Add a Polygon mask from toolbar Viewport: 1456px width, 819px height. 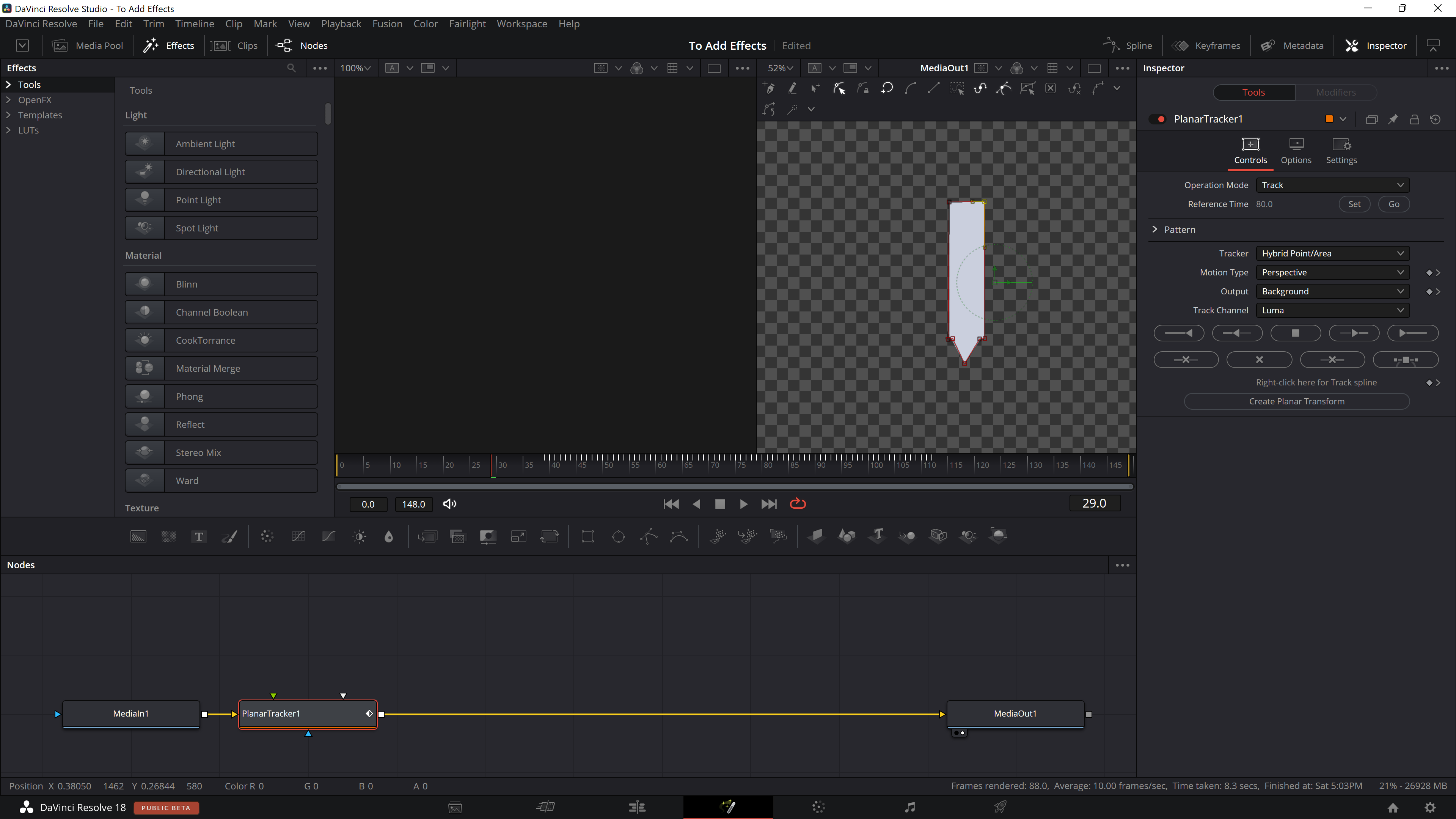point(649,536)
